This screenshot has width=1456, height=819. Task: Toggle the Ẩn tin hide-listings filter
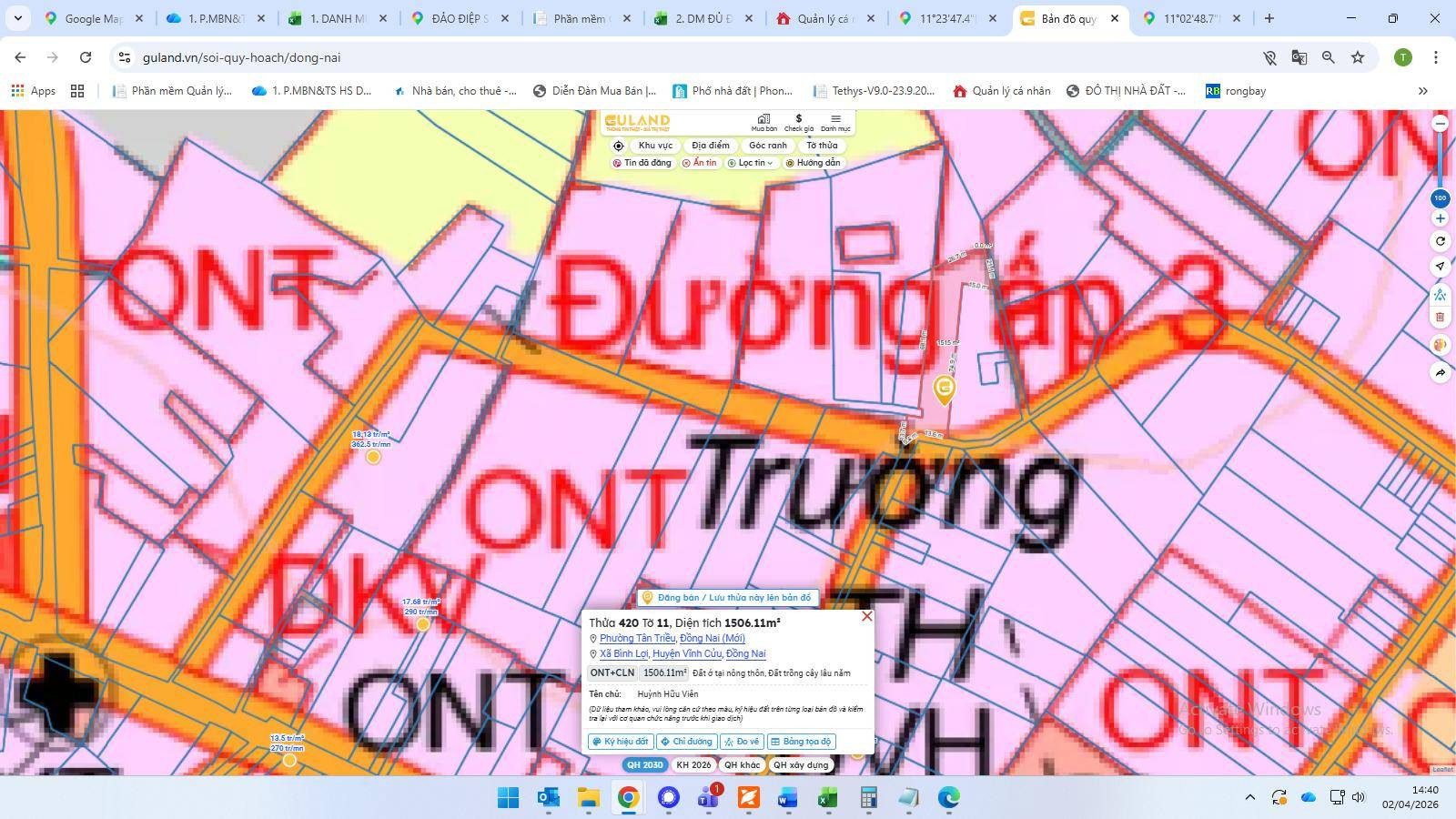click(x=699, y=163)
